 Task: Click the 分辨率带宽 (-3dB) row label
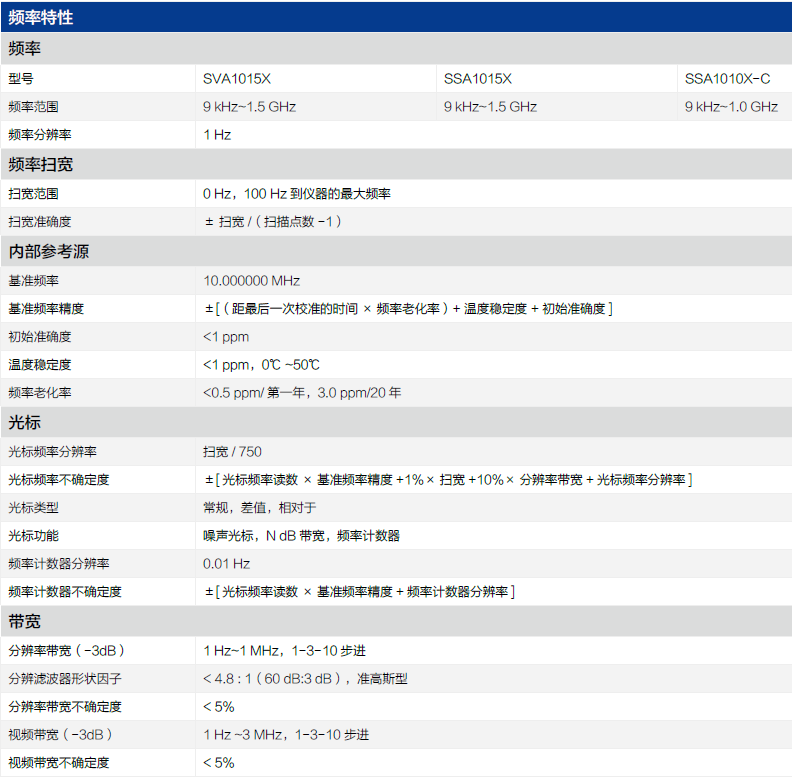click(66, 651)
